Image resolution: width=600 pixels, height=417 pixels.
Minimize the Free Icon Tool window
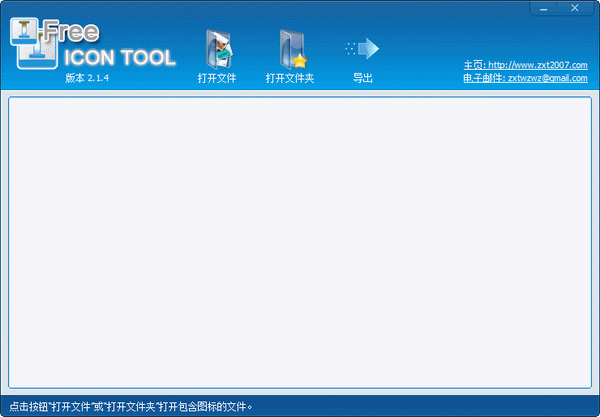point(544,8)
